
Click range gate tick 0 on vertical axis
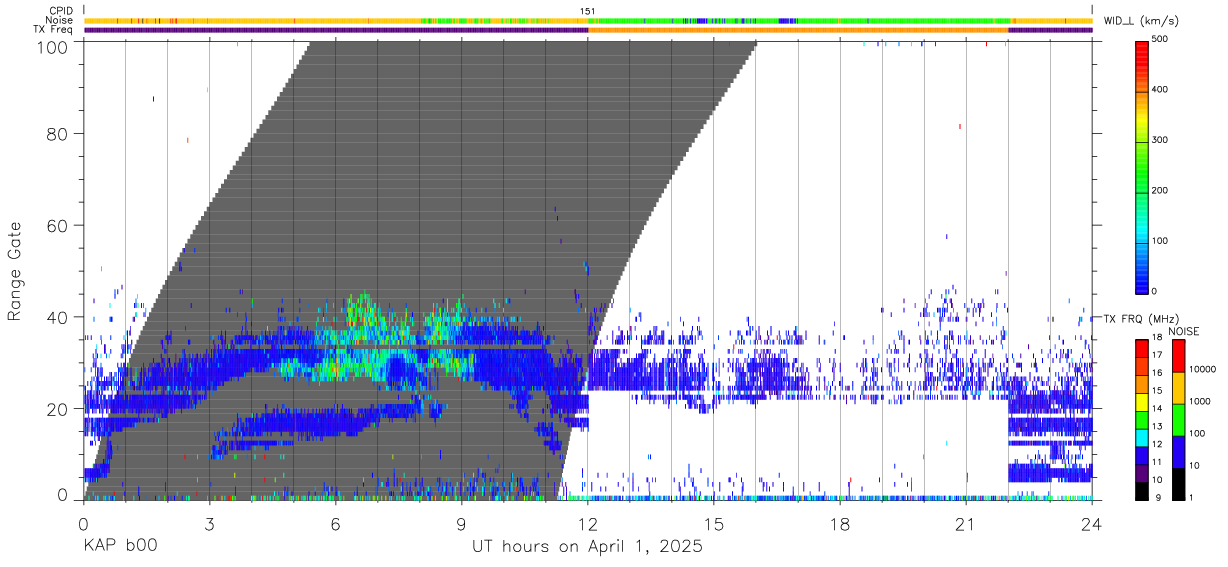point(63,495)
